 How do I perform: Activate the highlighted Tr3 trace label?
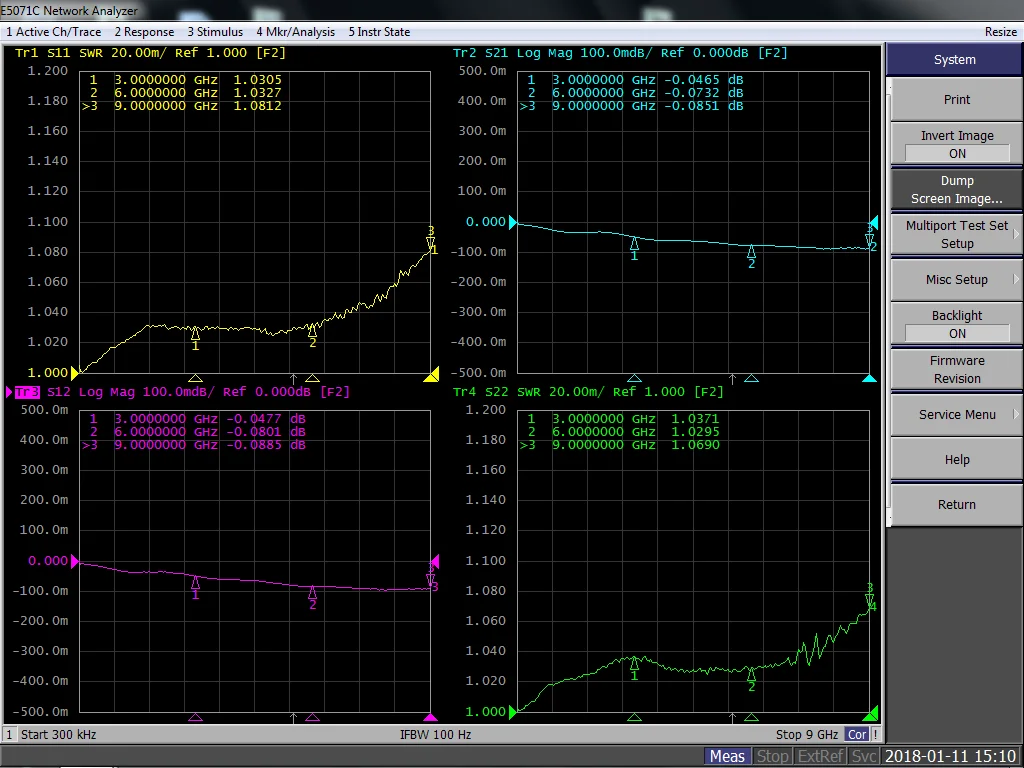[27, 392]
